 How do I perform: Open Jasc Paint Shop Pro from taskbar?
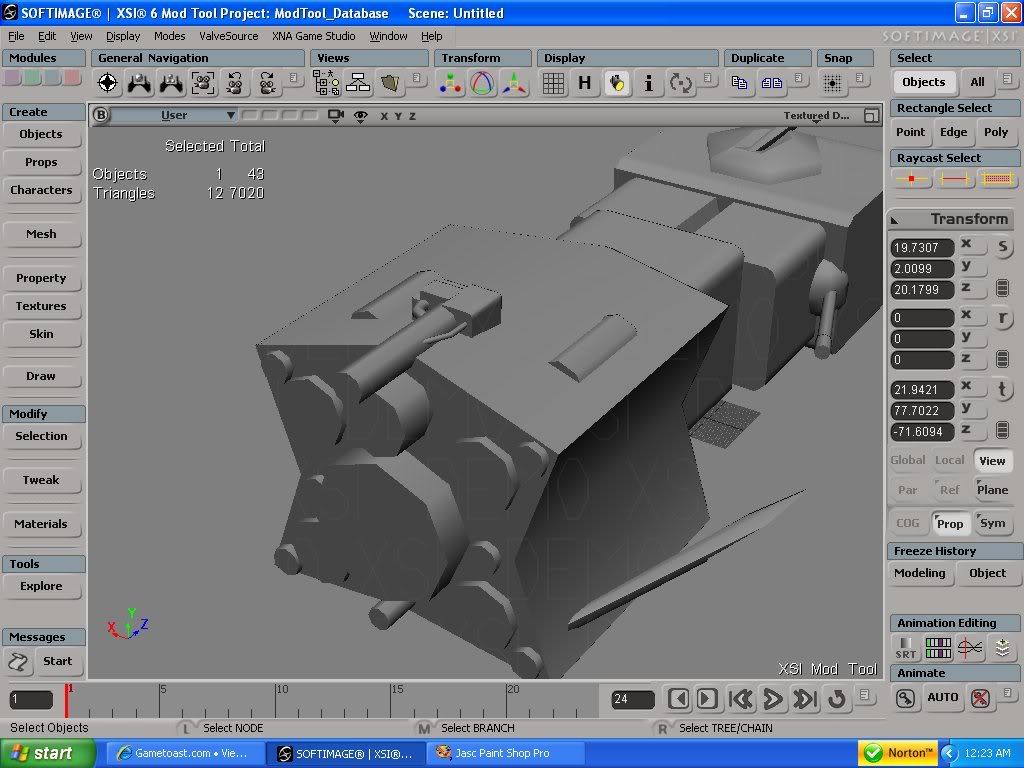pos(504,753)
